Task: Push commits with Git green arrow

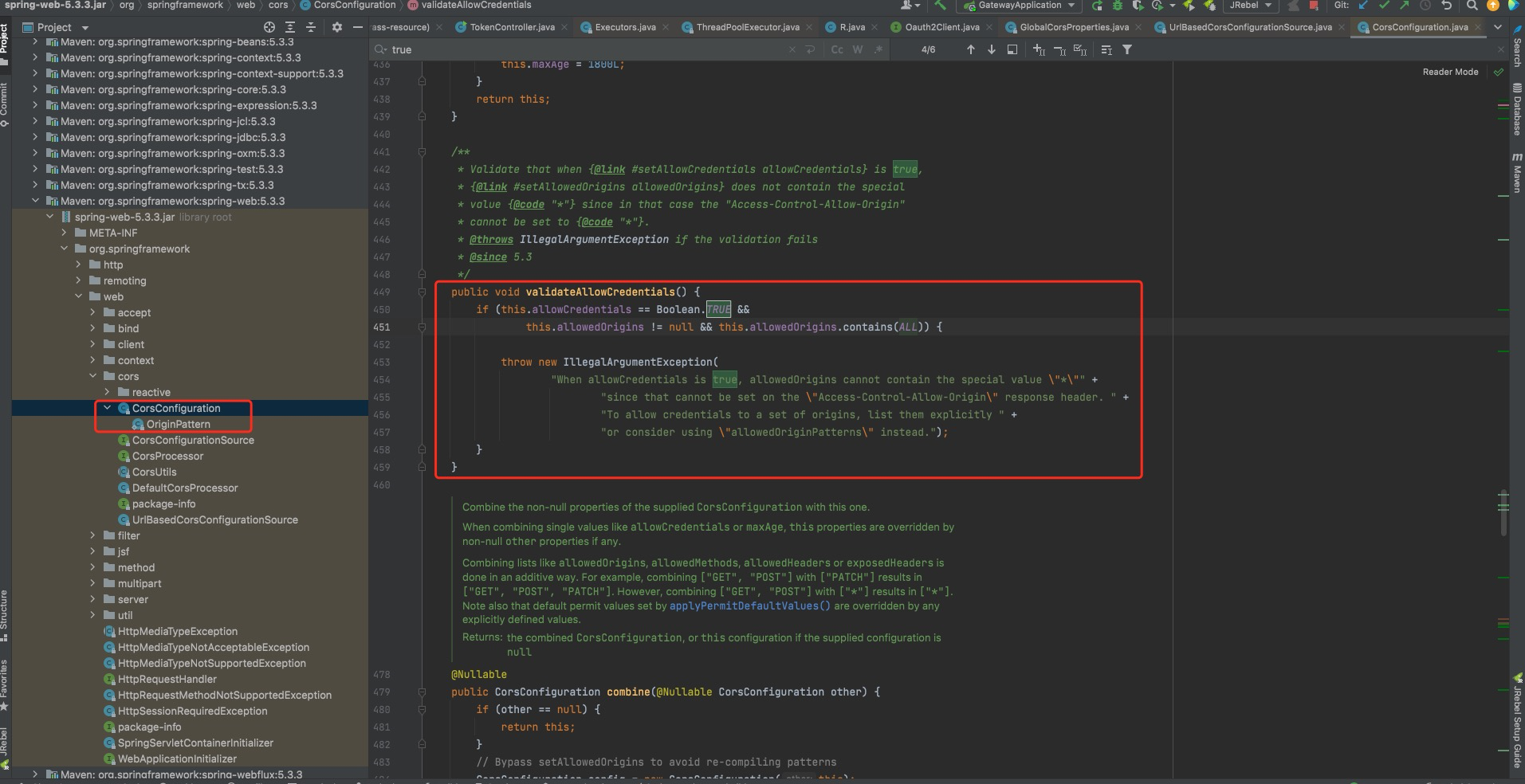Action: 1404,6
